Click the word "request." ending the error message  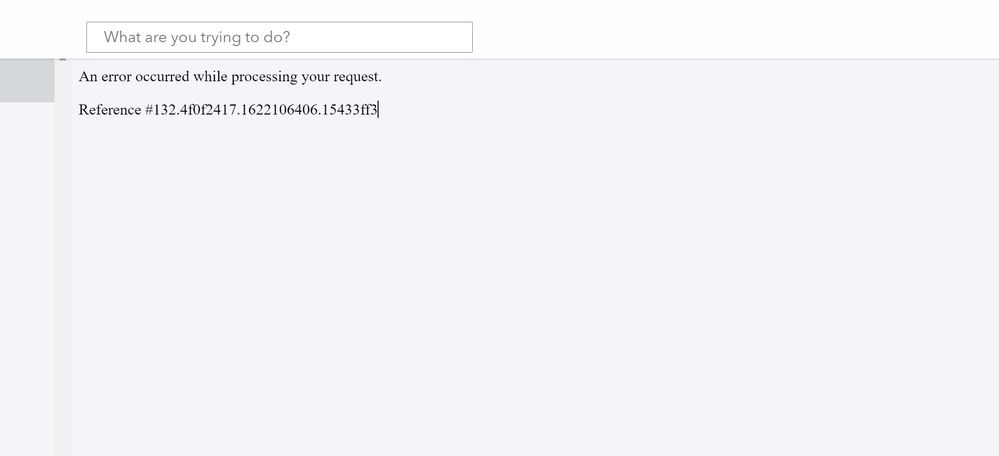coord(357,78)
